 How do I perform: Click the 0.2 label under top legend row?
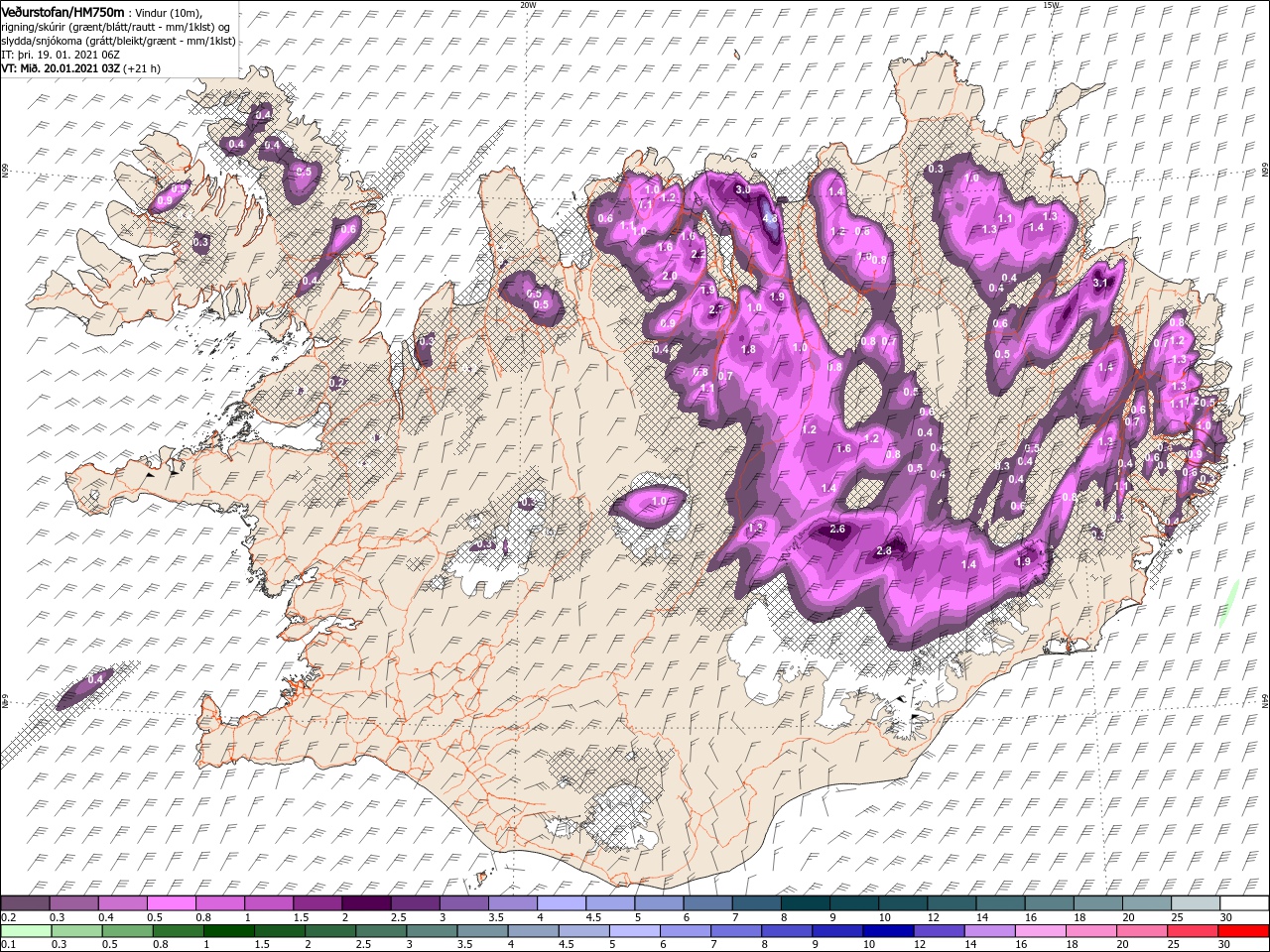tap(9, 917)
